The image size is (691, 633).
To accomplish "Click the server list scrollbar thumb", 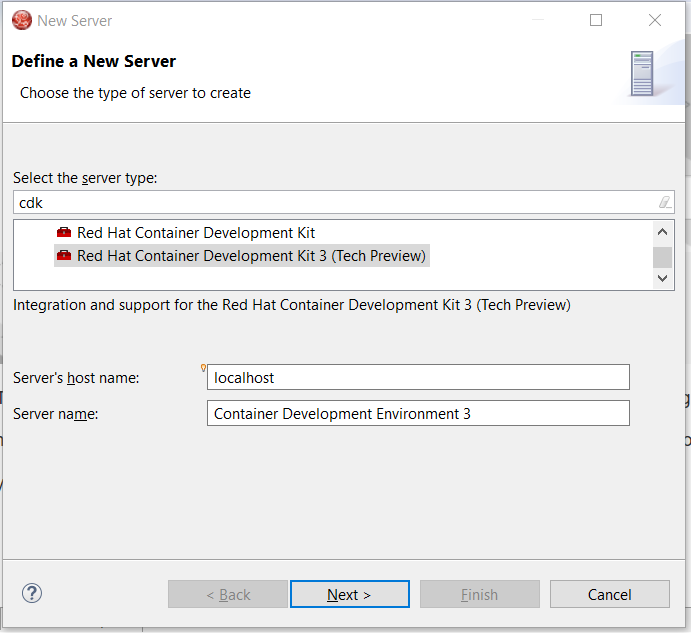I will coord(662,257).
